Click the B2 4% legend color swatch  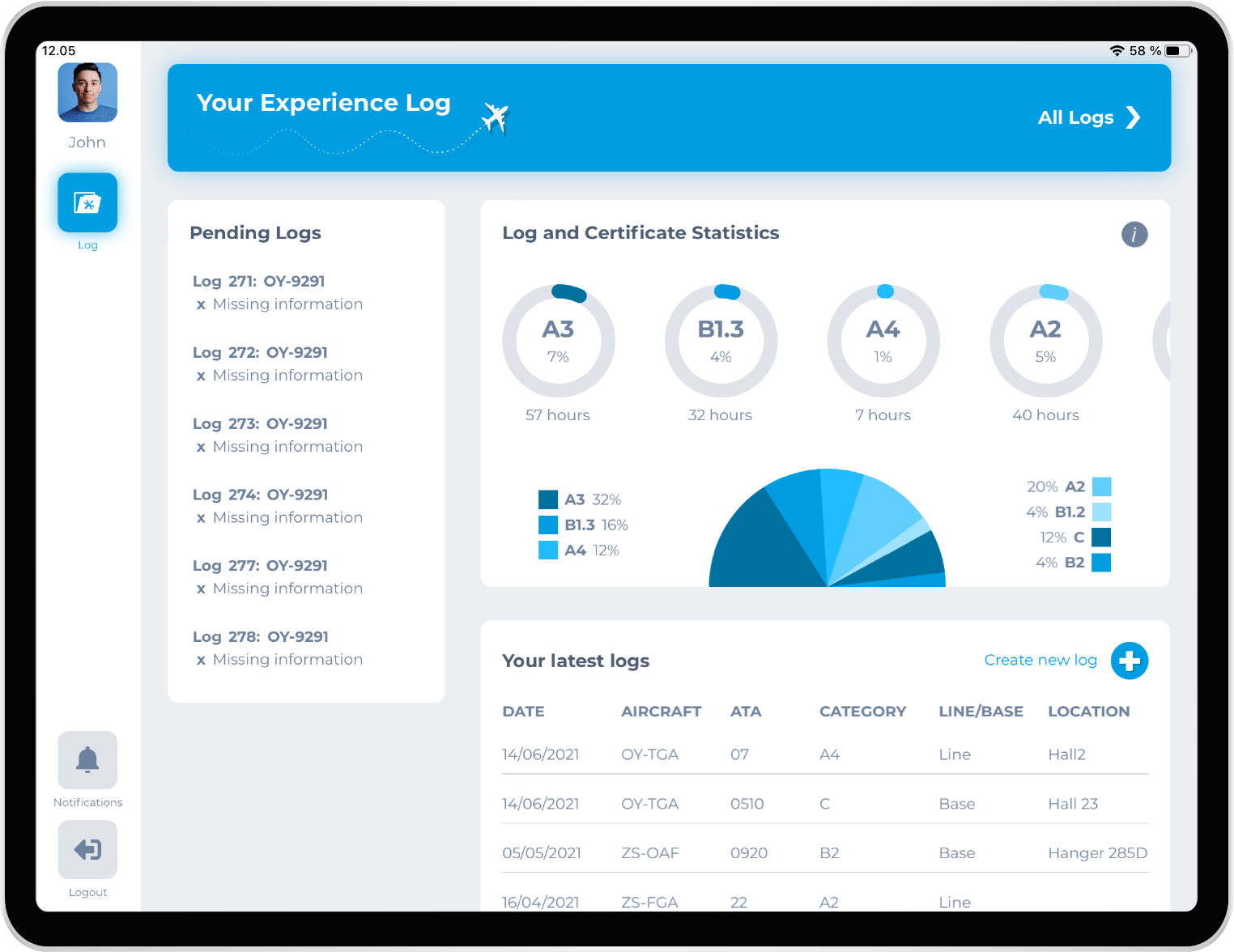(1101, 563)
